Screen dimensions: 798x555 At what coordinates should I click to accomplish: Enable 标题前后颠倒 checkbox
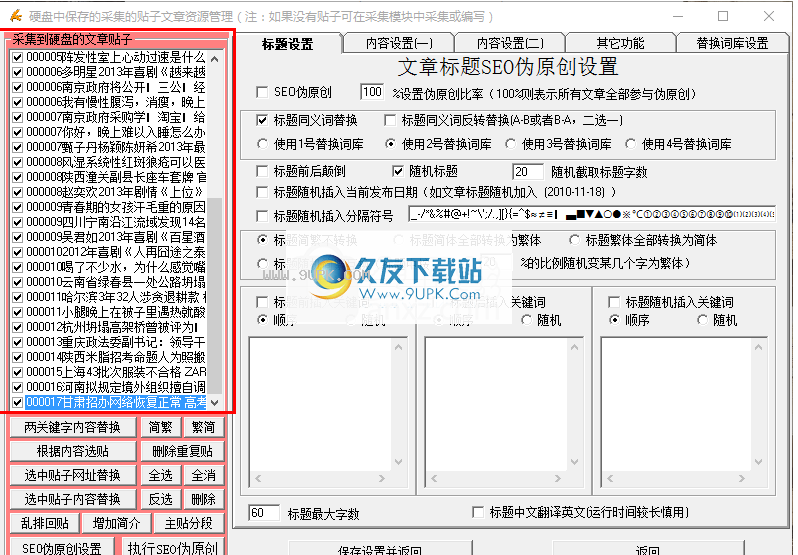click(x=262, y=171)
